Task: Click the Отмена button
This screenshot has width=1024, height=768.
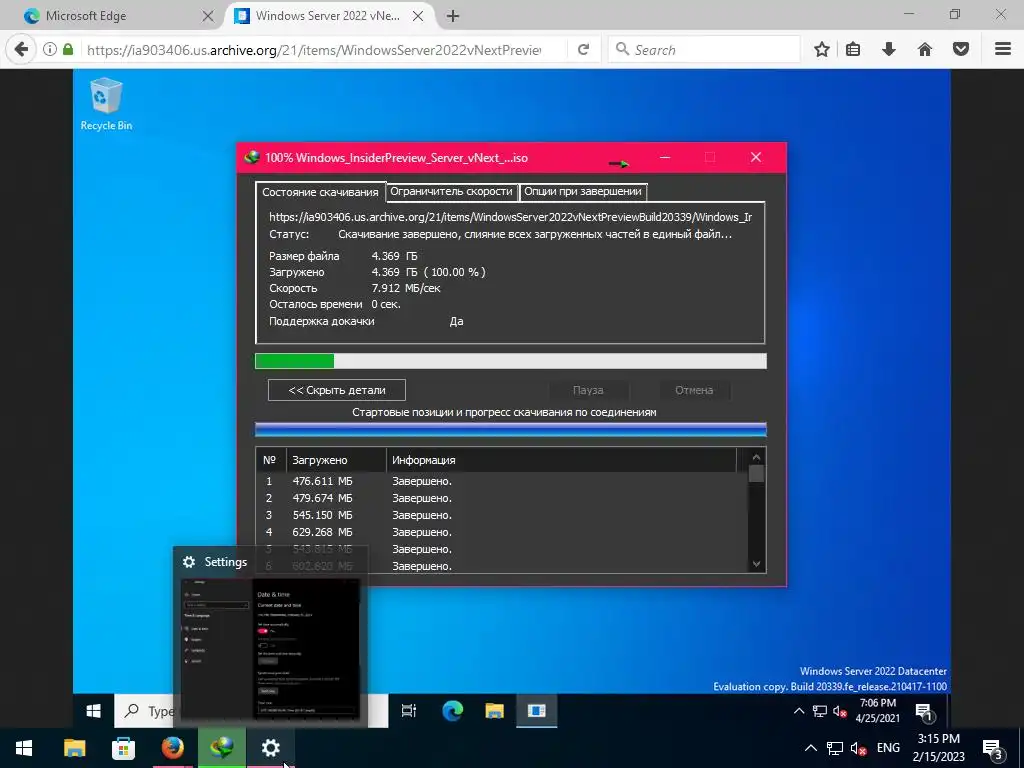Action: (694, 390)
